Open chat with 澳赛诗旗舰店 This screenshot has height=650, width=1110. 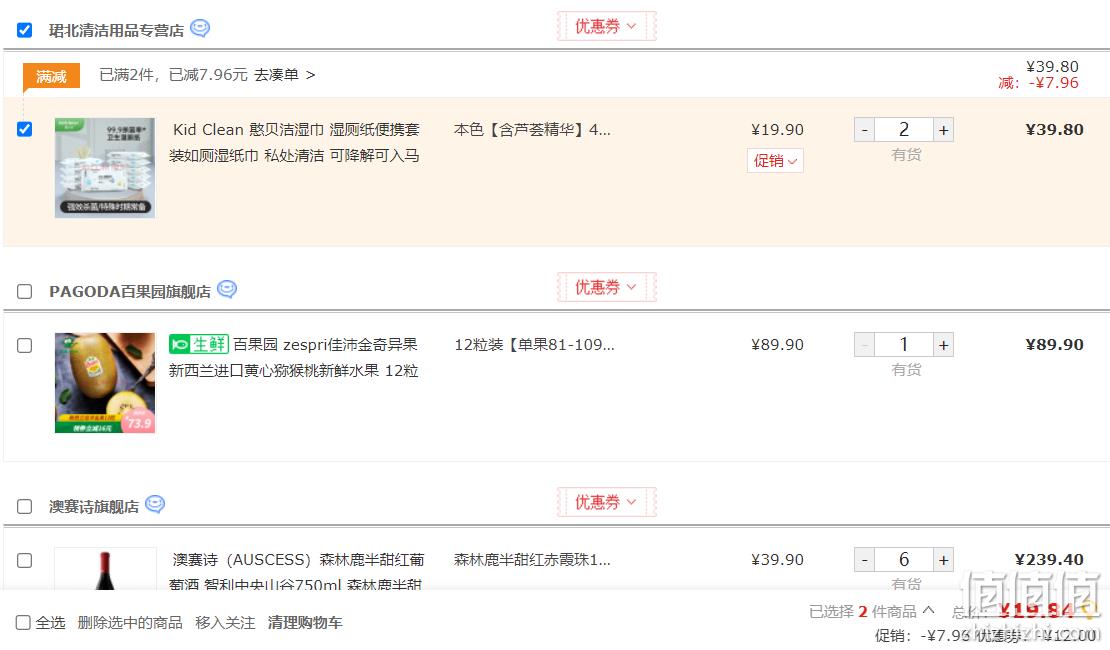(x=155, y=505)
